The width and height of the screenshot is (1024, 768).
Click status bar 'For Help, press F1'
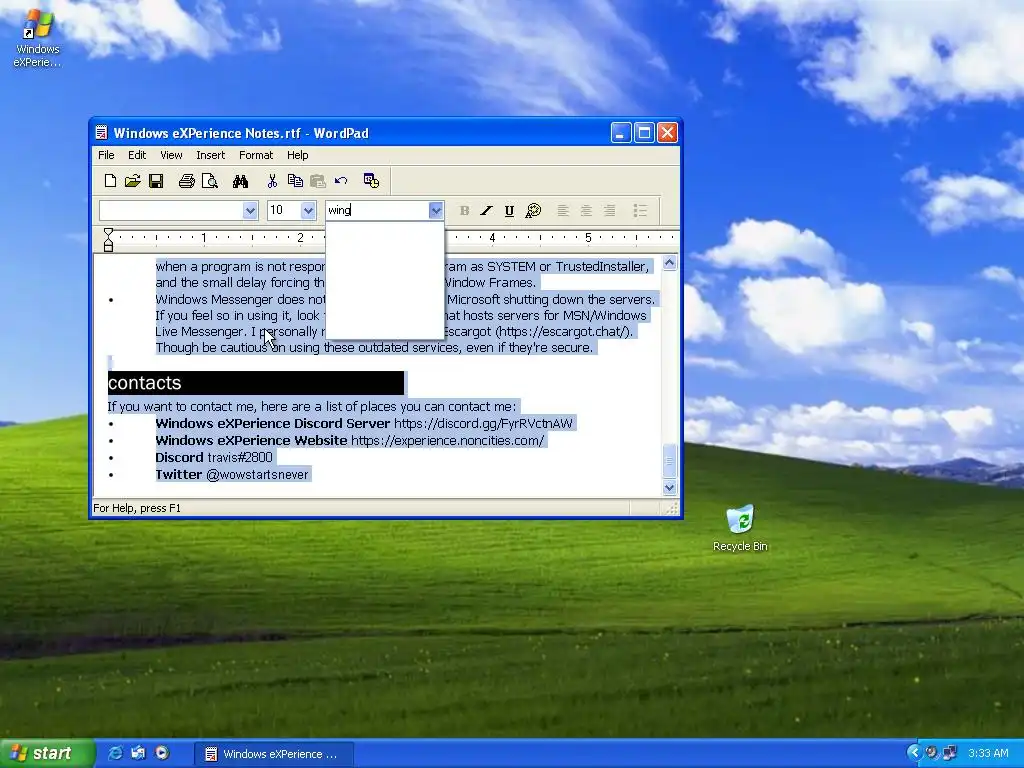(137, 508)
